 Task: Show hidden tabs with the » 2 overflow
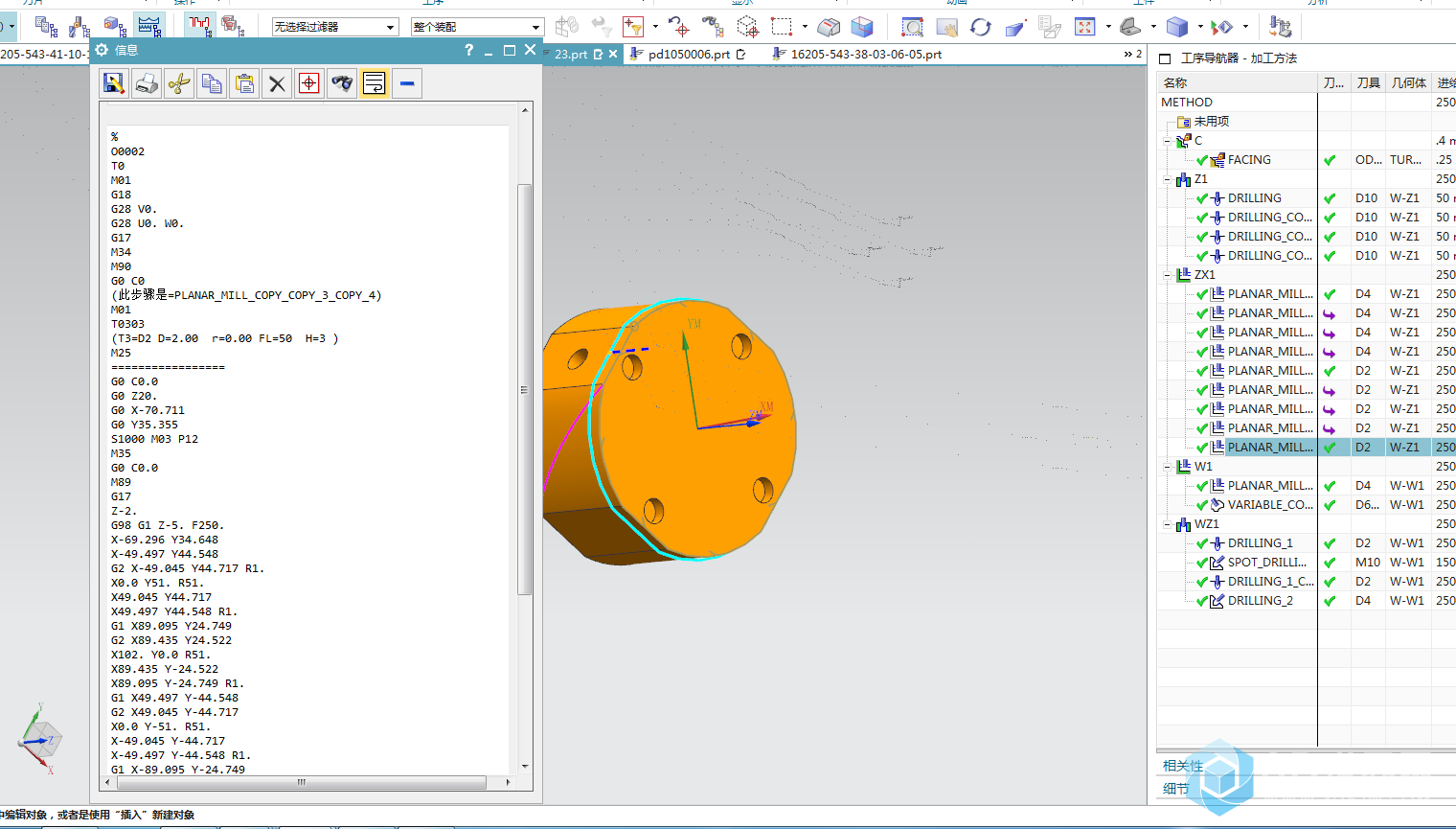pos(1133,55)
